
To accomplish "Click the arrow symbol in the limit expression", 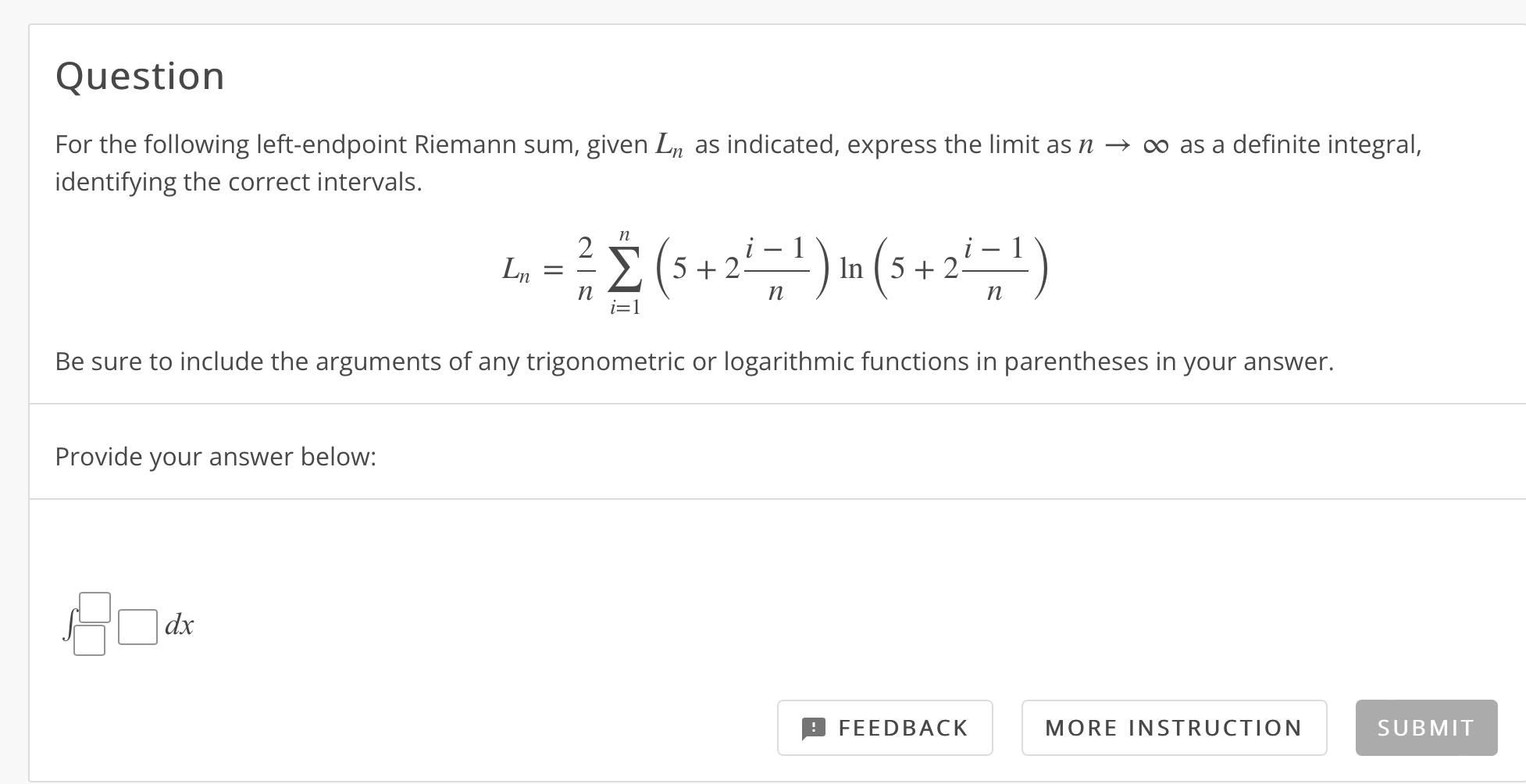I will (x=1118, y=144).
